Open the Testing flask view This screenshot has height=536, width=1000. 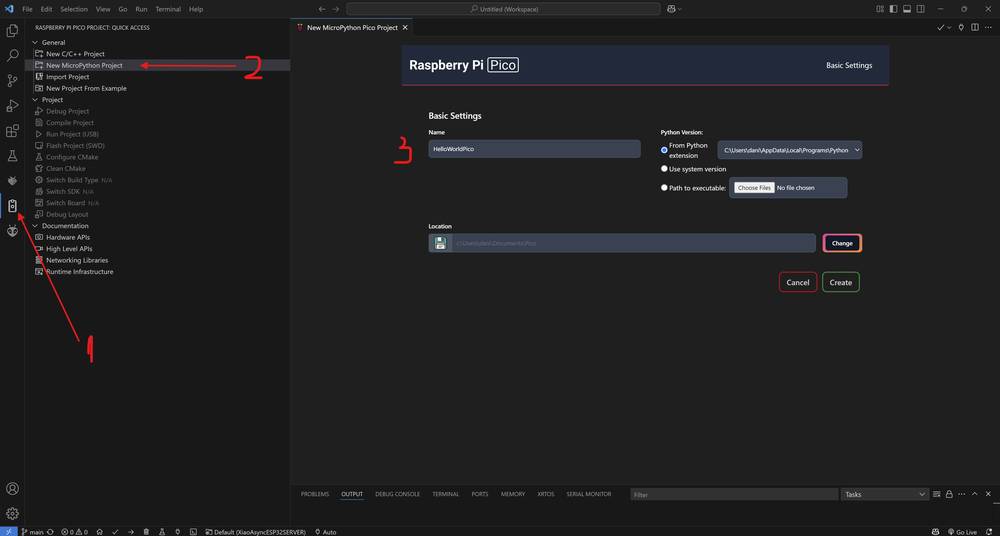click(x=12, y=156)
